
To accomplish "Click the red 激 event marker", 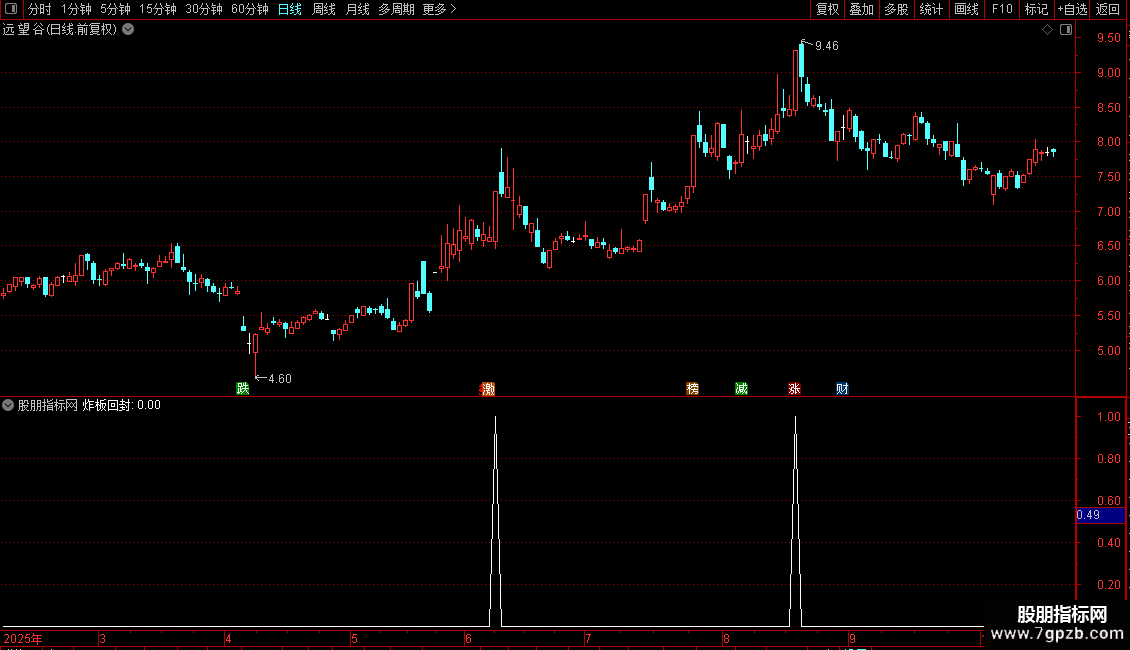I will point(488,389).
